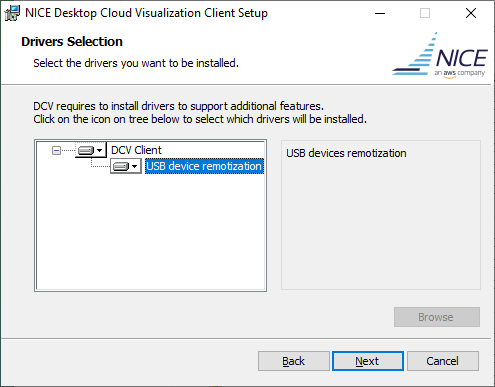
Task: Click the disabled maximize button
Action: 425,13
